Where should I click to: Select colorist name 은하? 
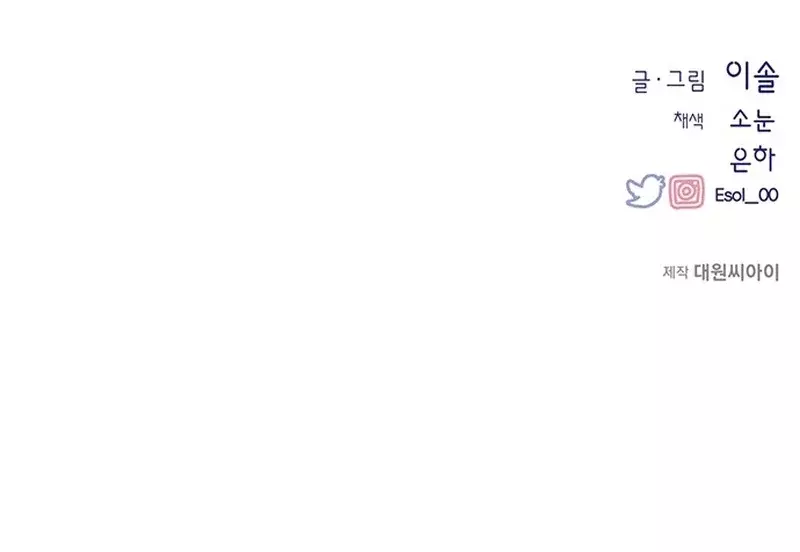point(753,159)
